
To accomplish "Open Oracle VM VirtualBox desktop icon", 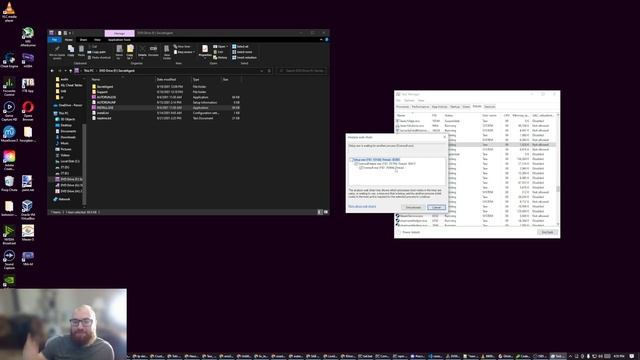I will [x=28, y=210].
